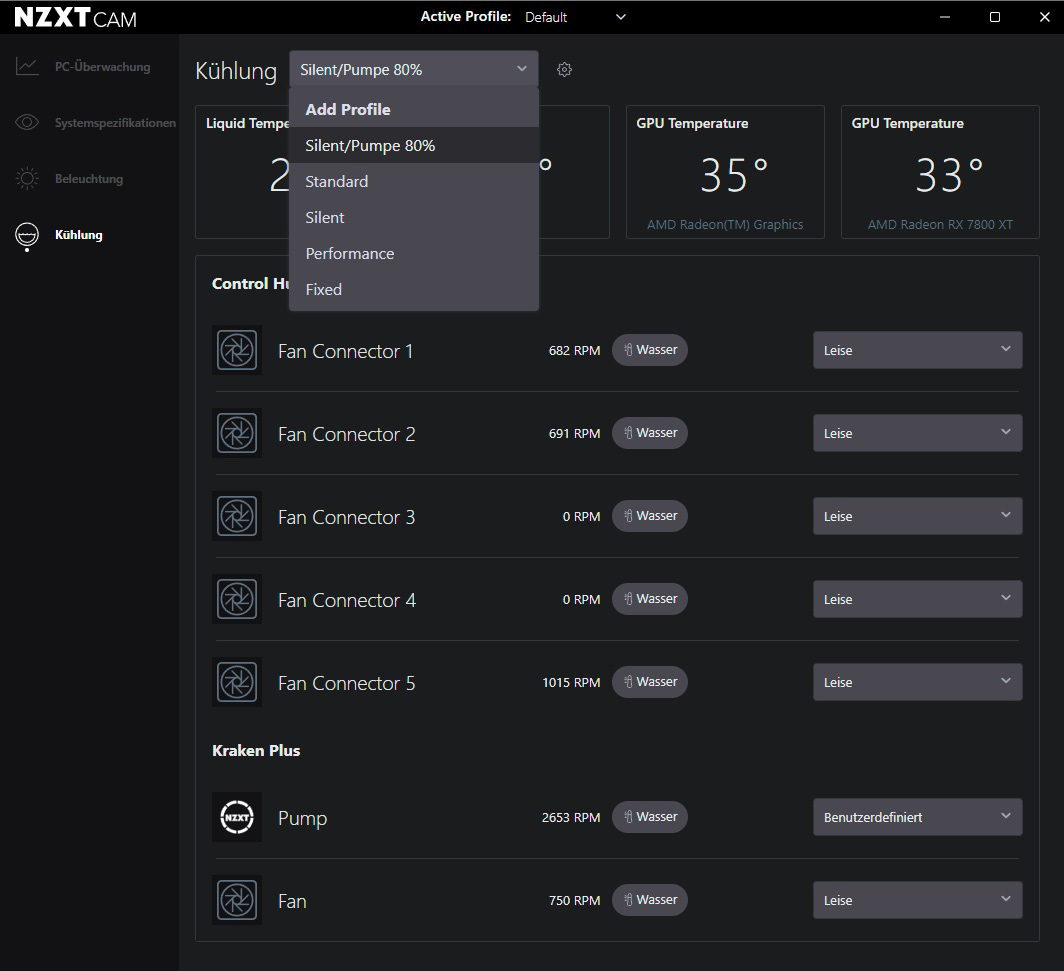The image size is (1064, 971).
Task: Select the Fixed cooling profile
Action: click(x=414, y=289)
